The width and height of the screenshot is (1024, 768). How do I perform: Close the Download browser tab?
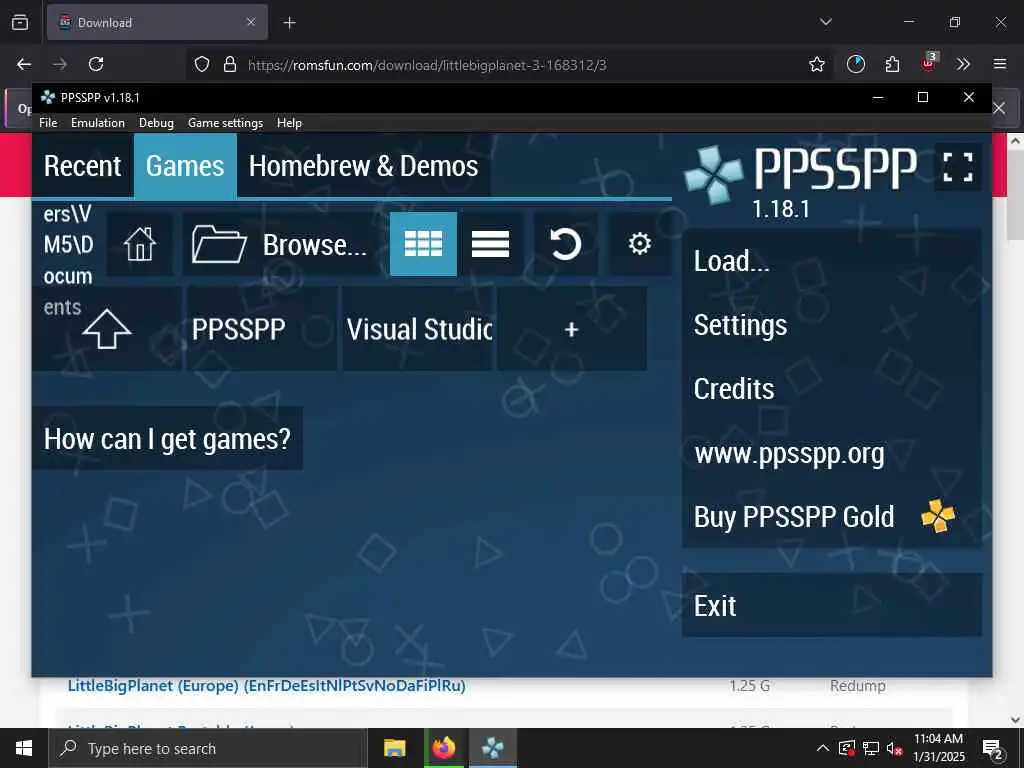point(251,22)
